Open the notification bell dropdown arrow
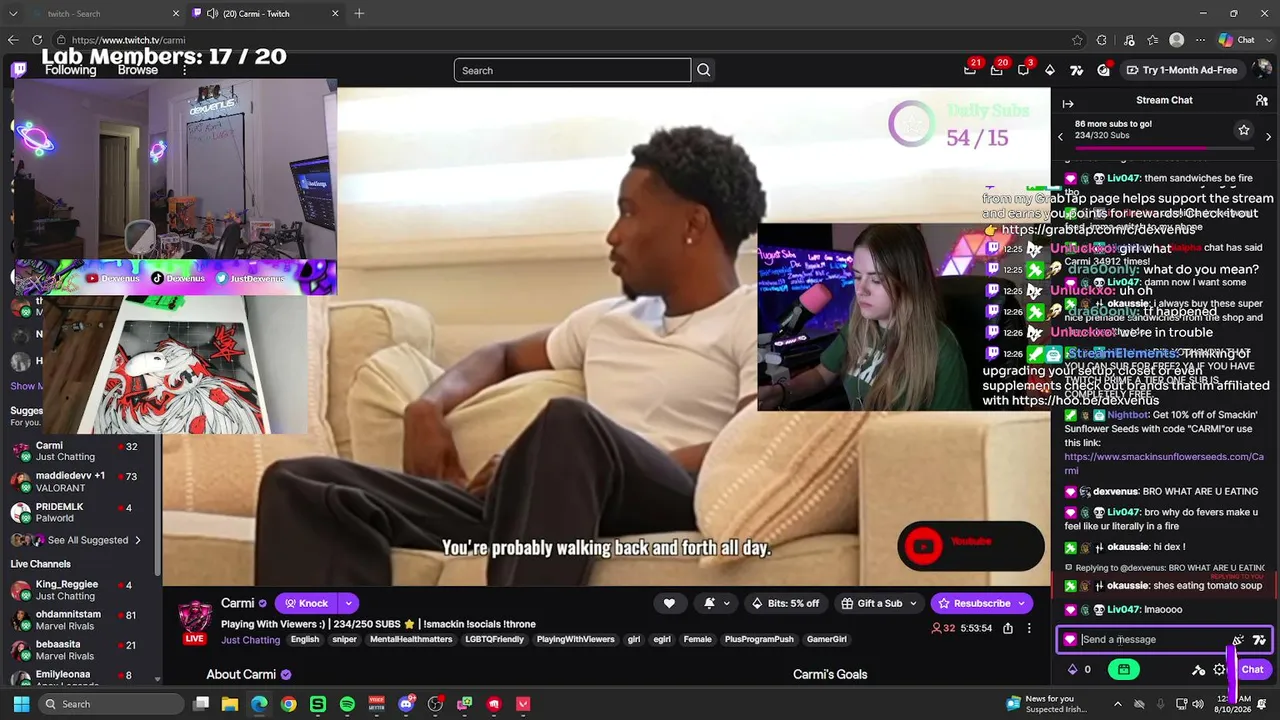This screenshot has height=720, width=1280. 727,603
